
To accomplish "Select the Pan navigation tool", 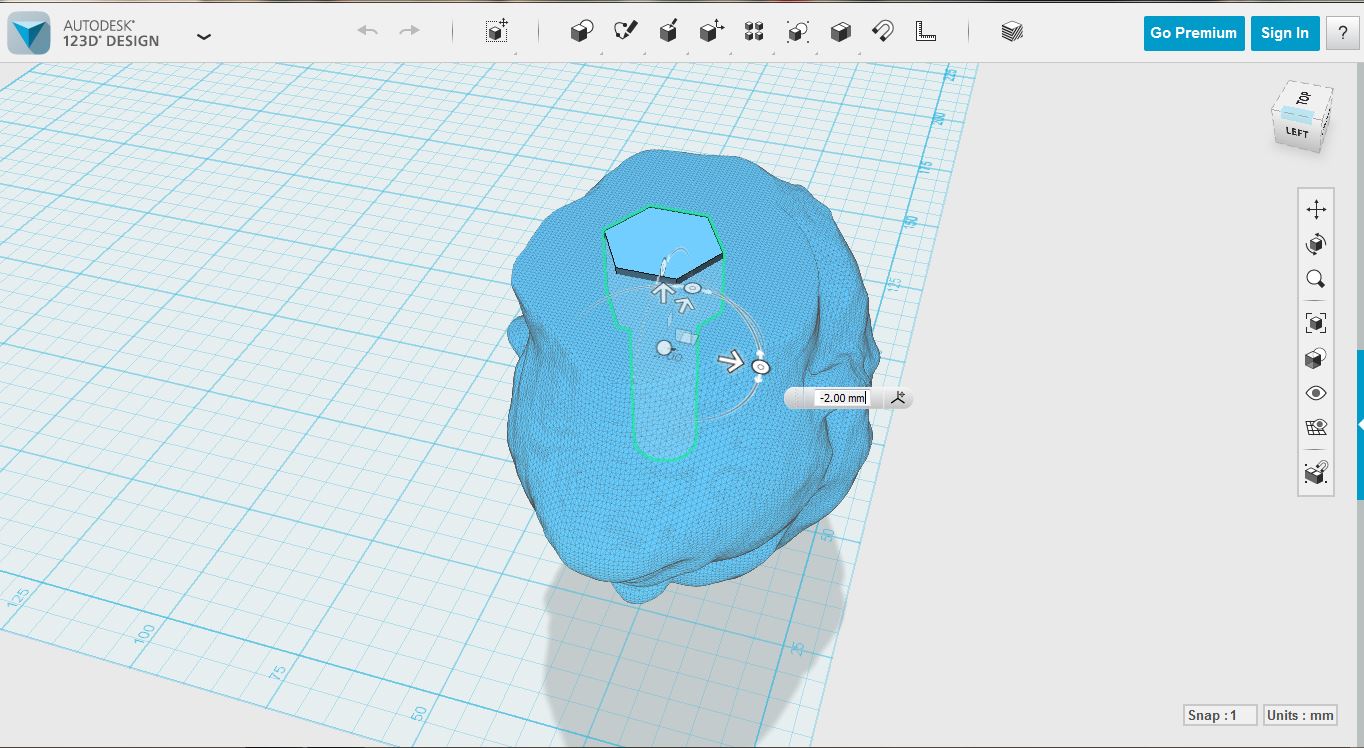I will tap(1316, 209).
